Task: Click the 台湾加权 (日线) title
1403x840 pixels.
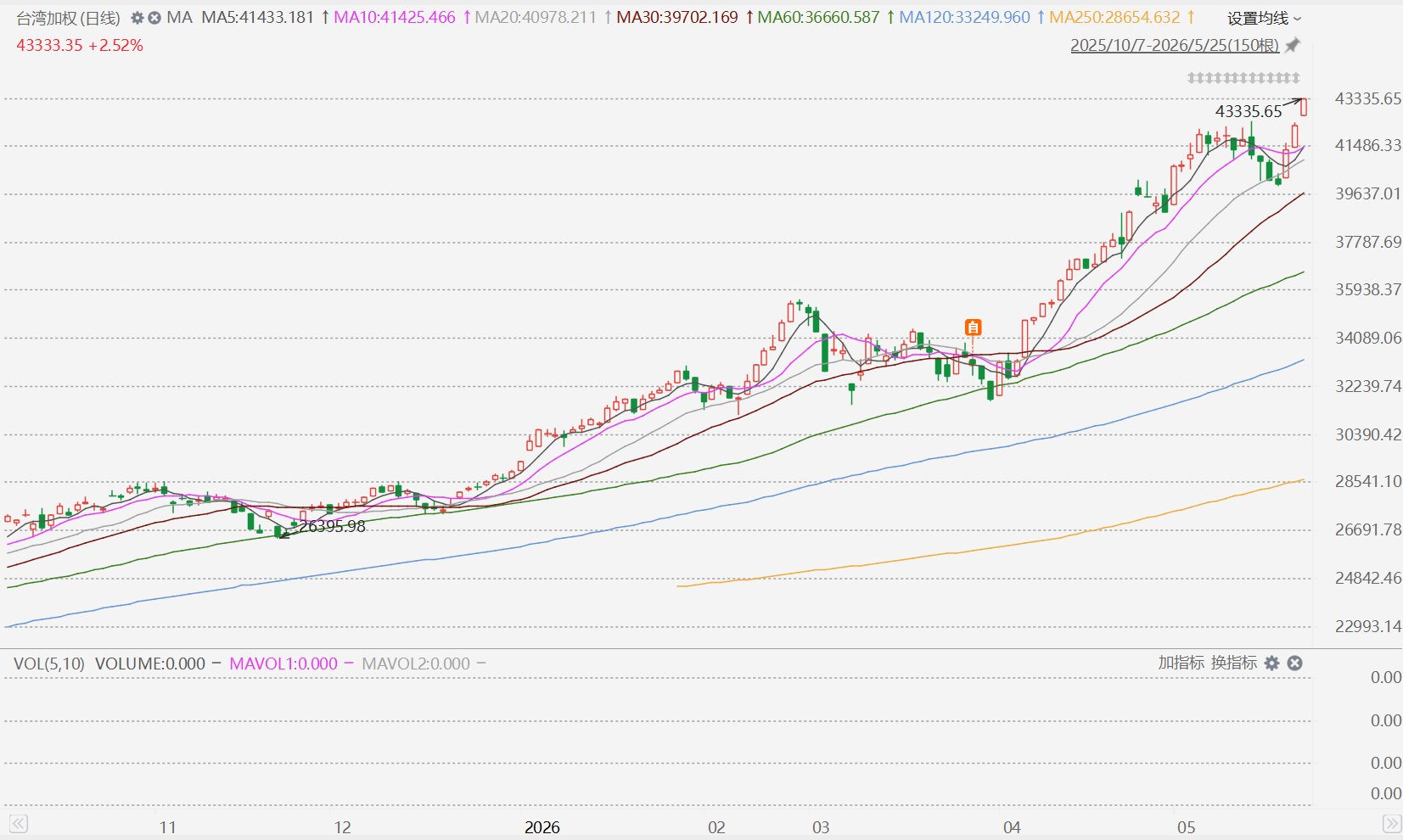Action: [69, 18]
